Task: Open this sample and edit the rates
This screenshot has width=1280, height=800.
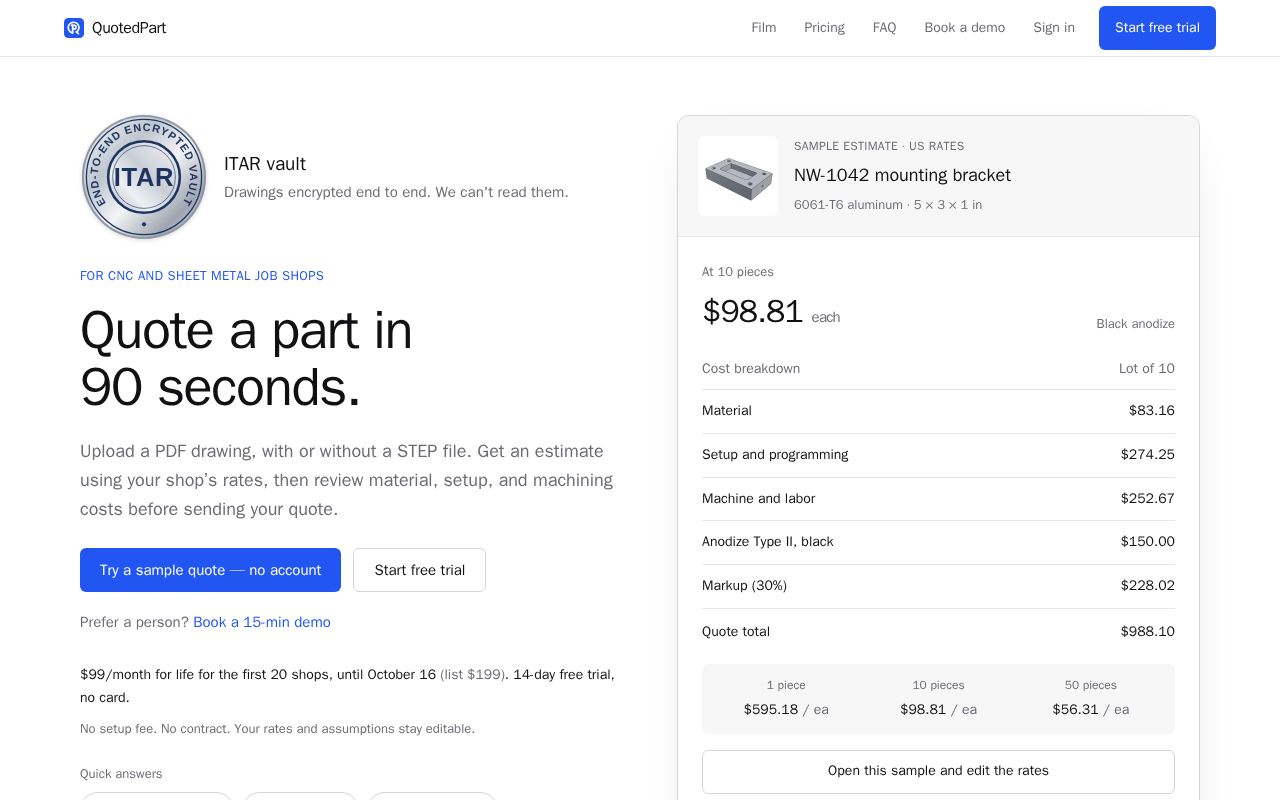Action: pyautogui.click(x=938, y=771)
